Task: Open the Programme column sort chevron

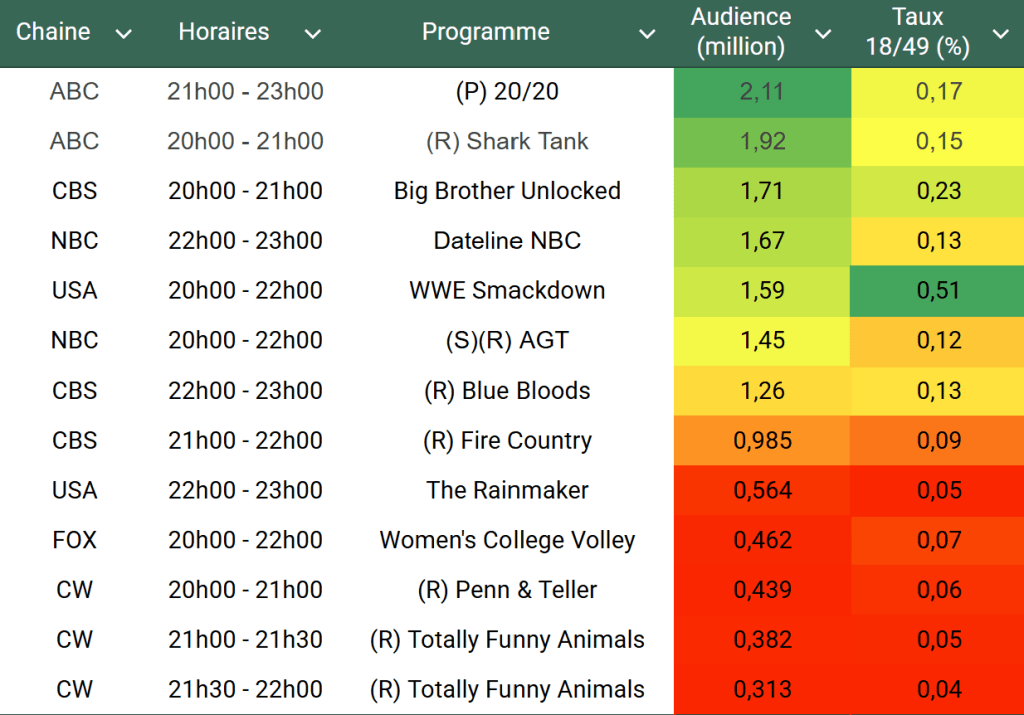Action: pyautogui.click(x=648, y=34)
